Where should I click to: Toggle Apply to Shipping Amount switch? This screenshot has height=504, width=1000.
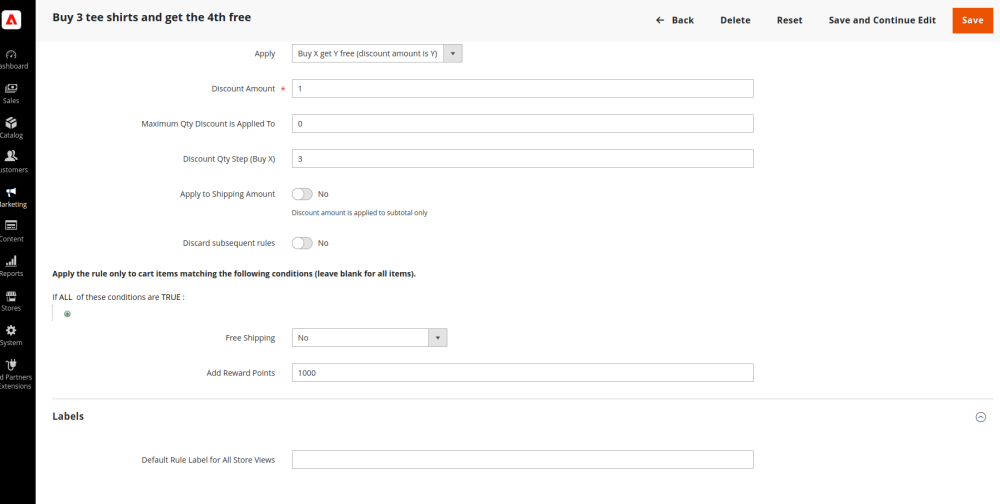click(x=302, y=194)
